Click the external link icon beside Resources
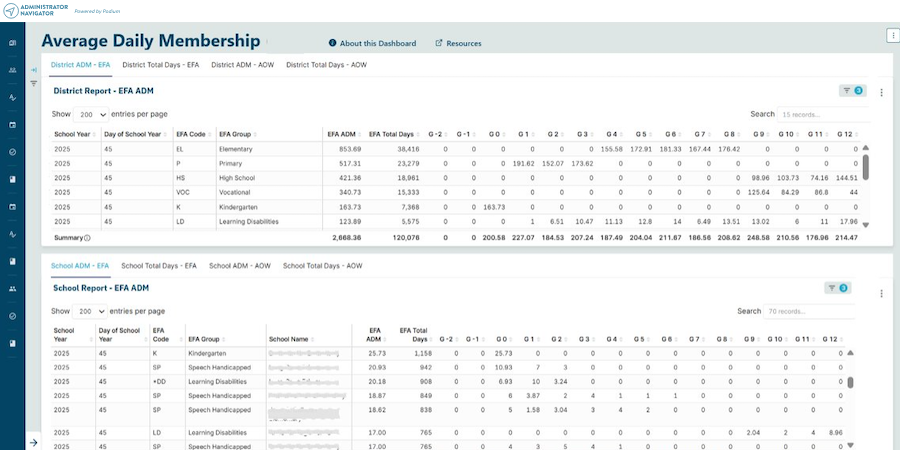This screenshot has height=450, width=900. (439, 43)
